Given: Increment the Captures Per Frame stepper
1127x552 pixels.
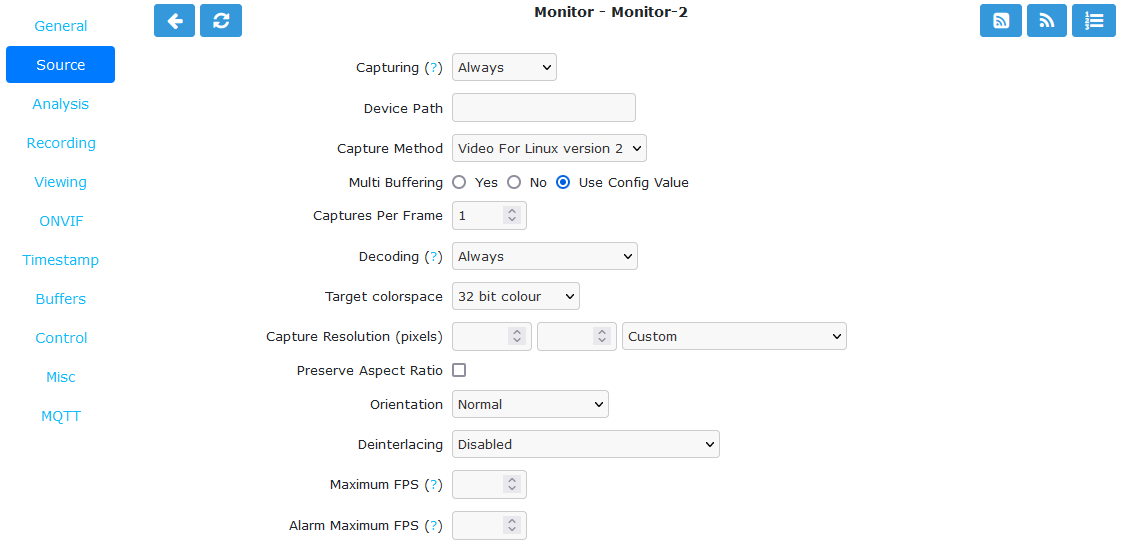Looking at the screenshot, I should [512, 211].
